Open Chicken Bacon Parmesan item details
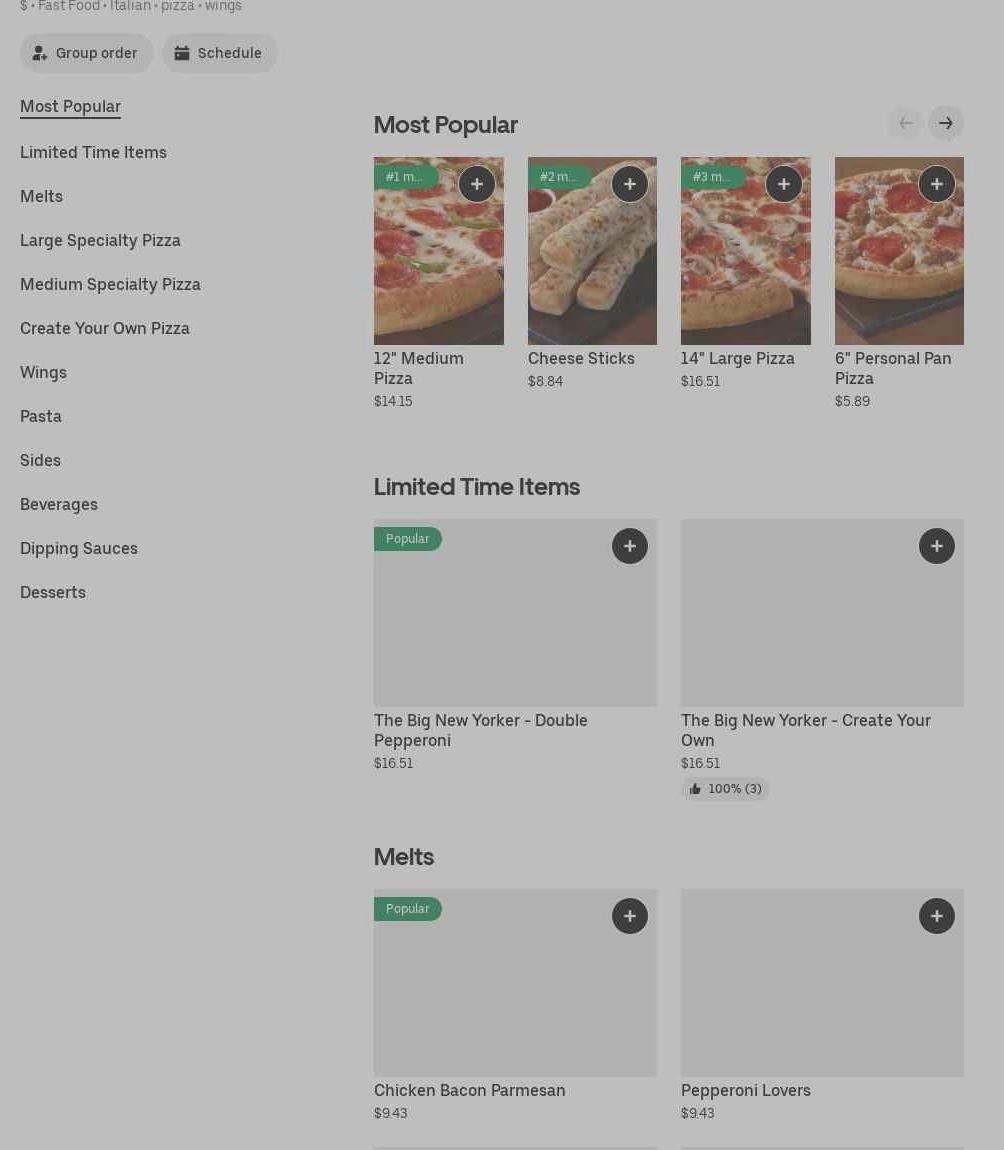 tap(469, 1090)
